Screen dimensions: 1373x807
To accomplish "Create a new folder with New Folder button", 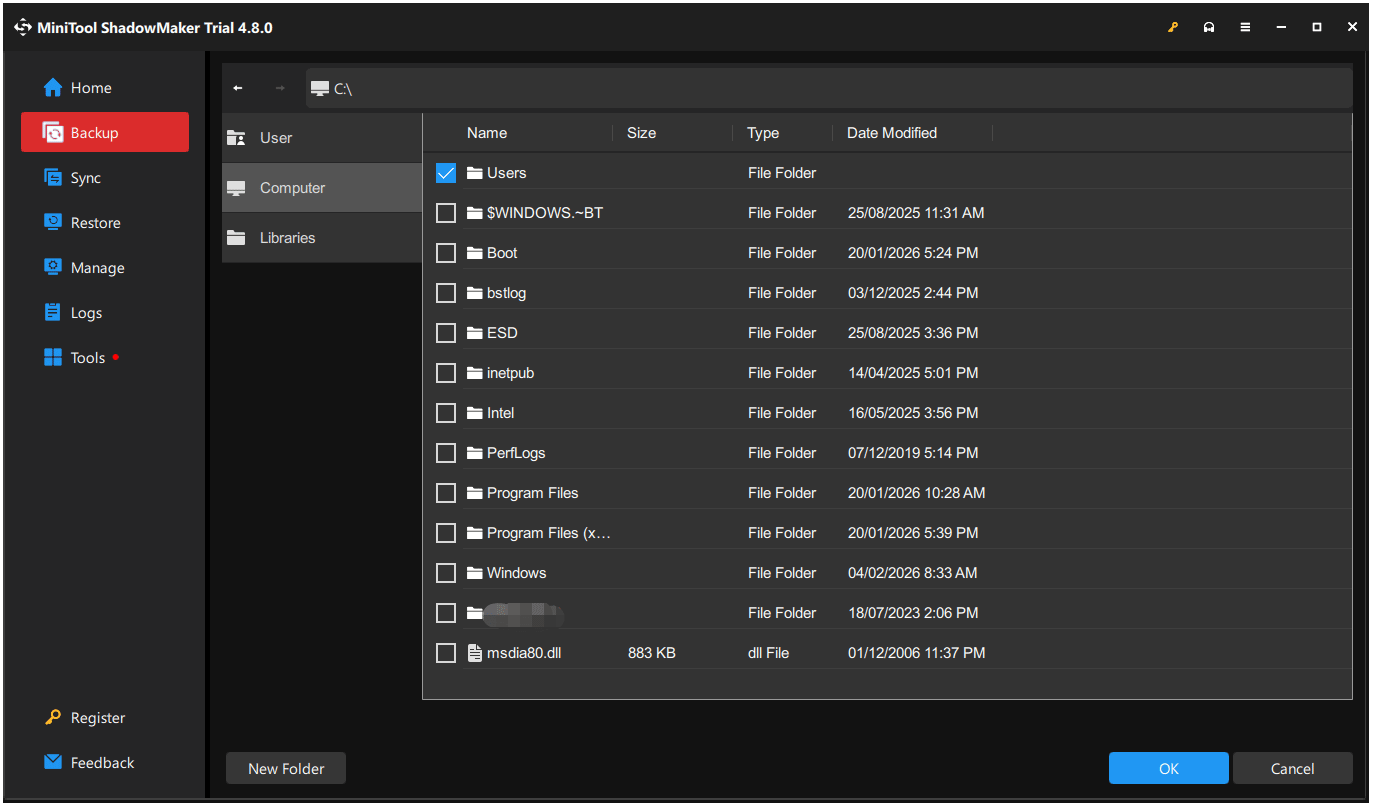I will click(285, 768).
